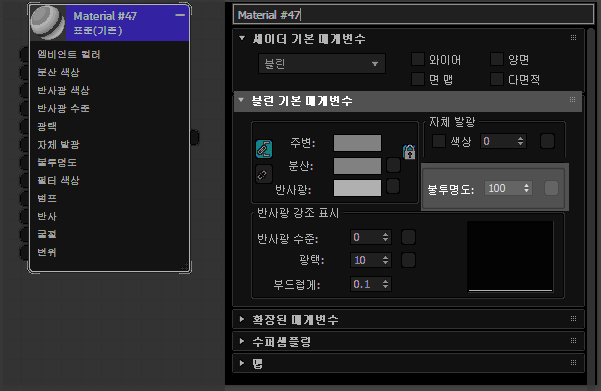Click the 광택 map button

tap(408, 260)
